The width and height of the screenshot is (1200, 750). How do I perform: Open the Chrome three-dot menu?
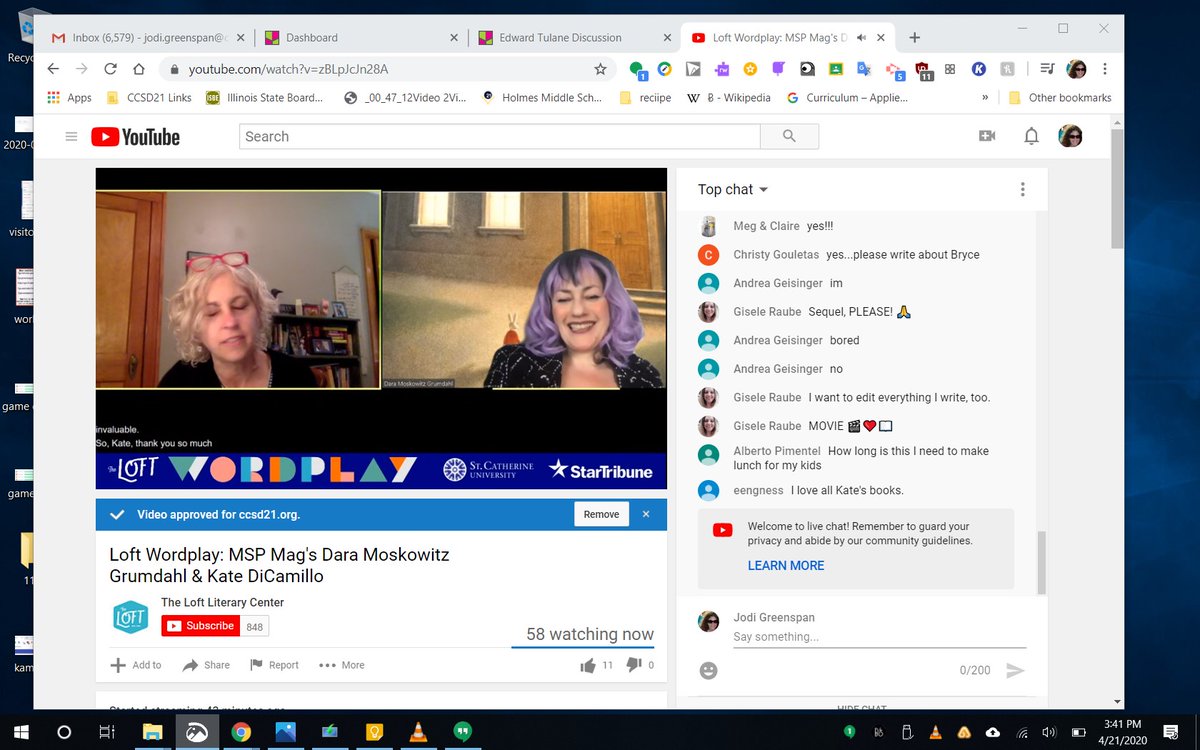point(1105,69)
